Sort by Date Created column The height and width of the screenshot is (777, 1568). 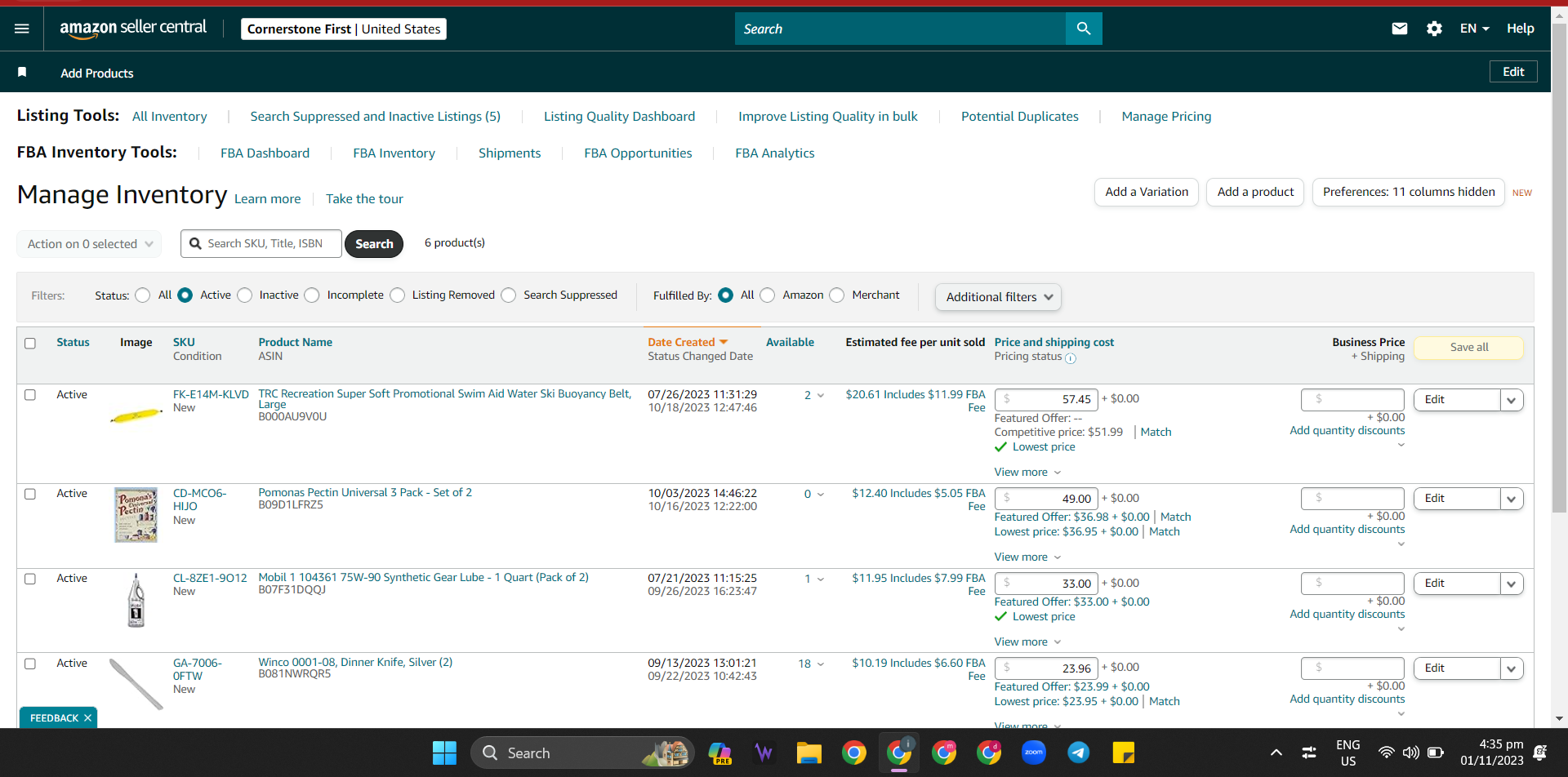[688, 343]
